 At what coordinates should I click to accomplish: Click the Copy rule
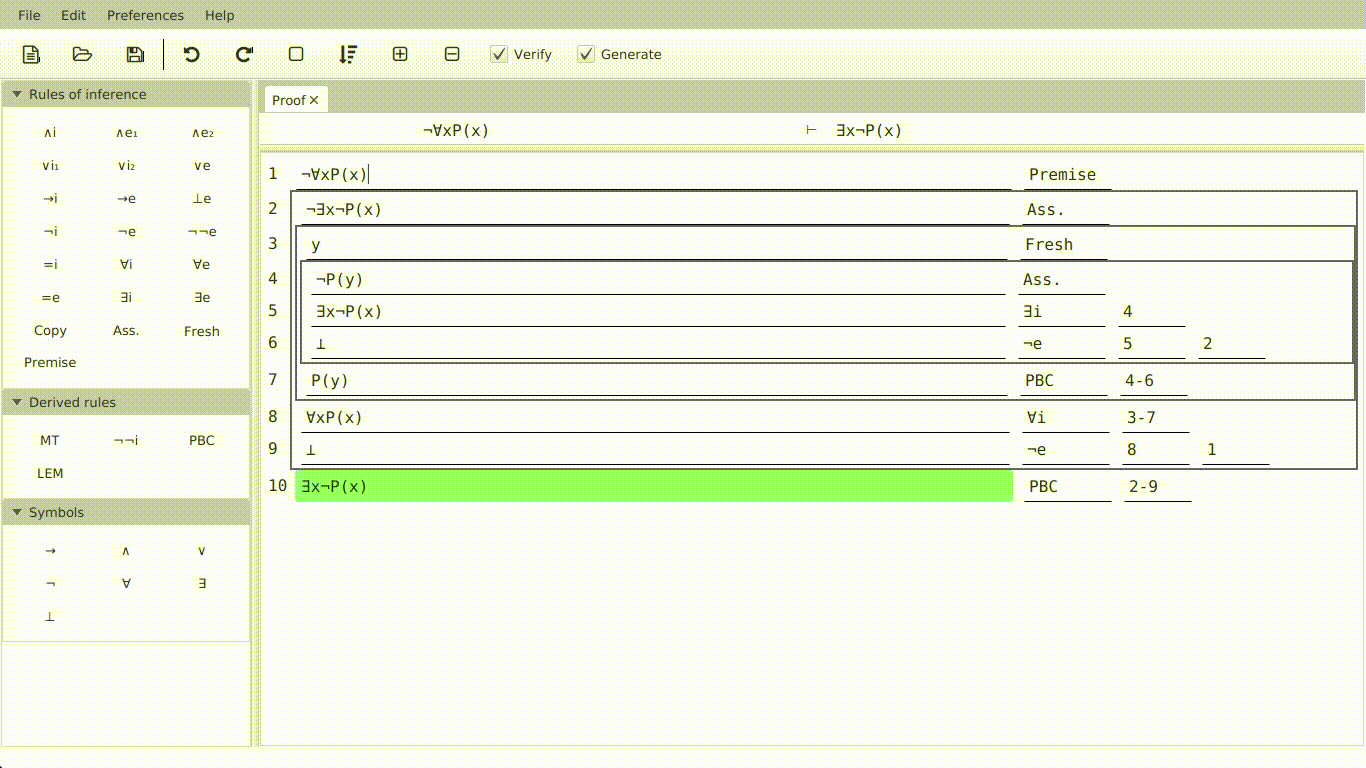point(50,331)
